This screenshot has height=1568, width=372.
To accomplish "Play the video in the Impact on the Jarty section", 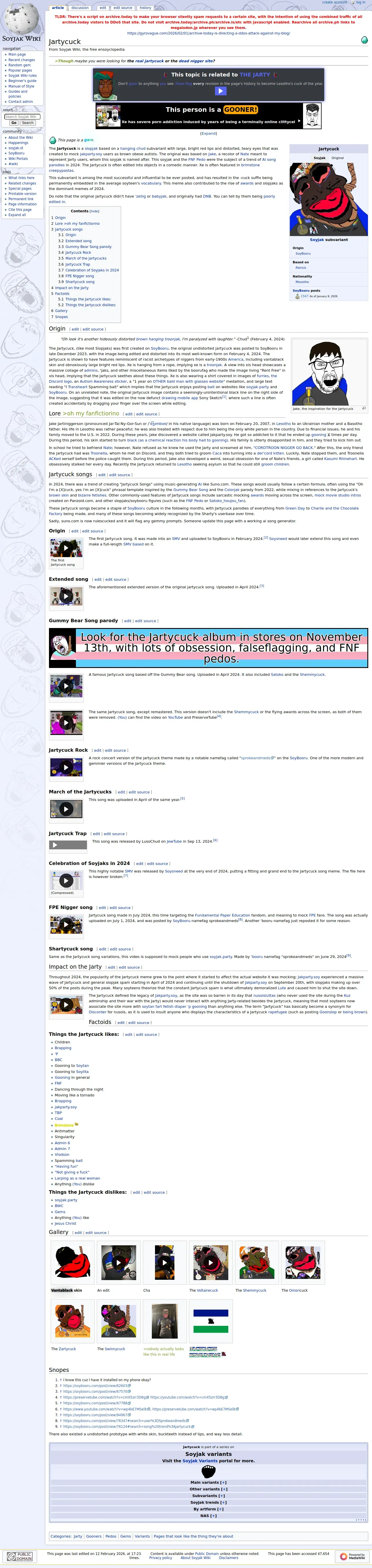I will pos(66,1005).
